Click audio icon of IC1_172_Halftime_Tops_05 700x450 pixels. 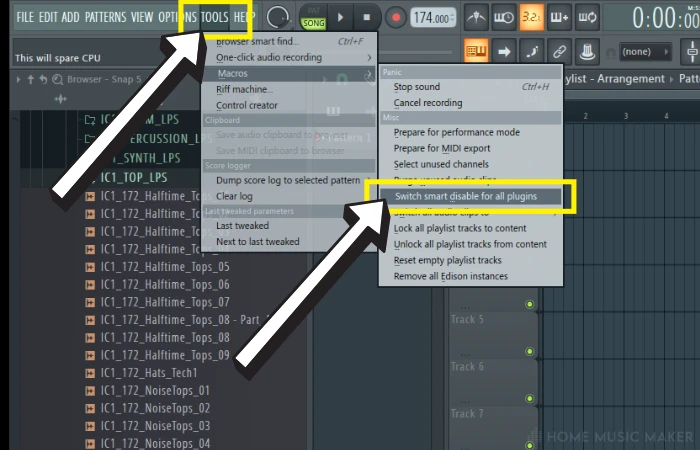(x=90, y=267)
